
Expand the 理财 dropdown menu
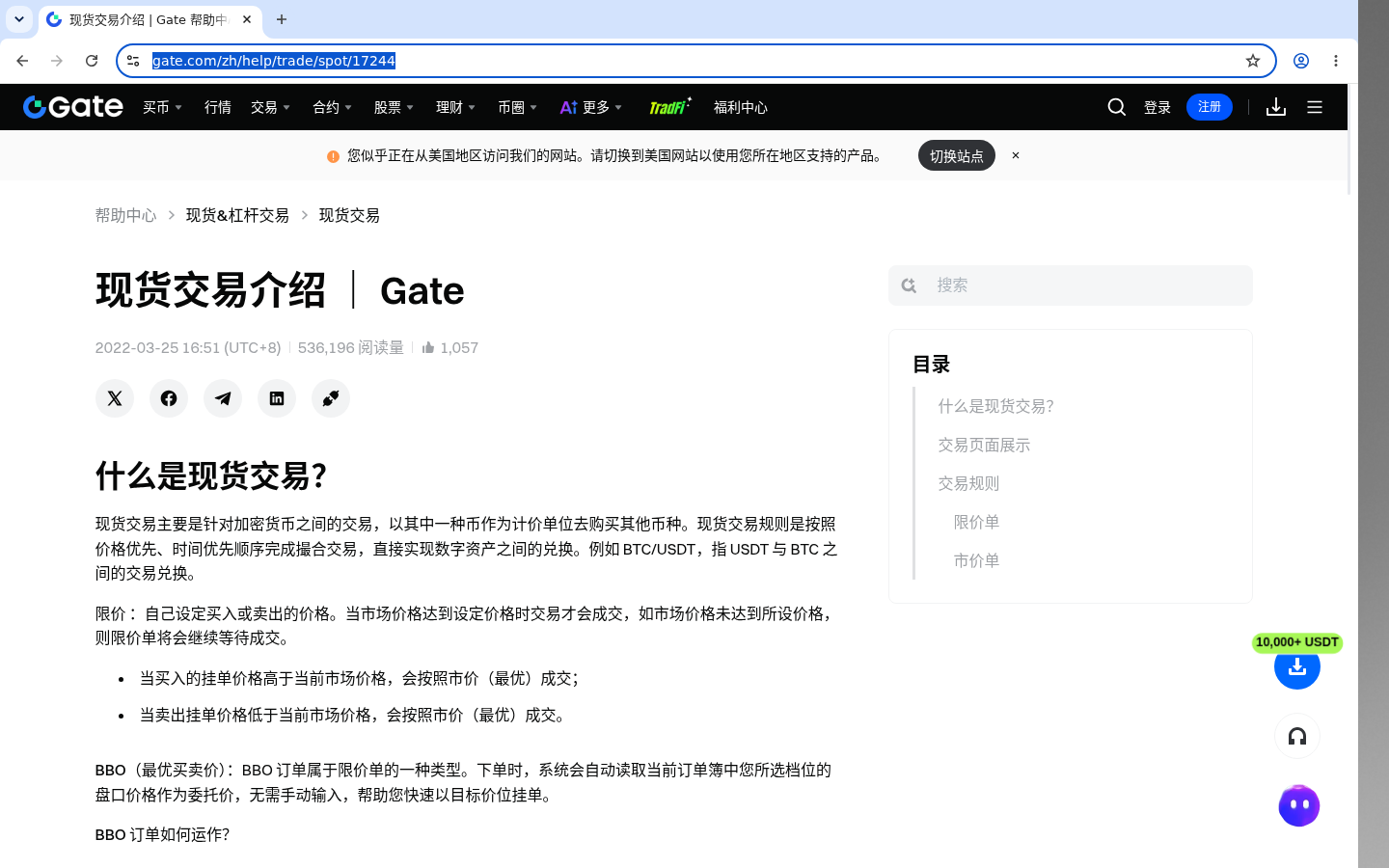[x=456, y=107]
